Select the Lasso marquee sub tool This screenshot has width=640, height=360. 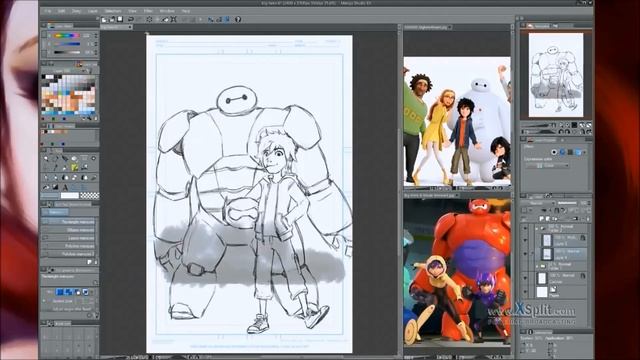click(69, 238)
